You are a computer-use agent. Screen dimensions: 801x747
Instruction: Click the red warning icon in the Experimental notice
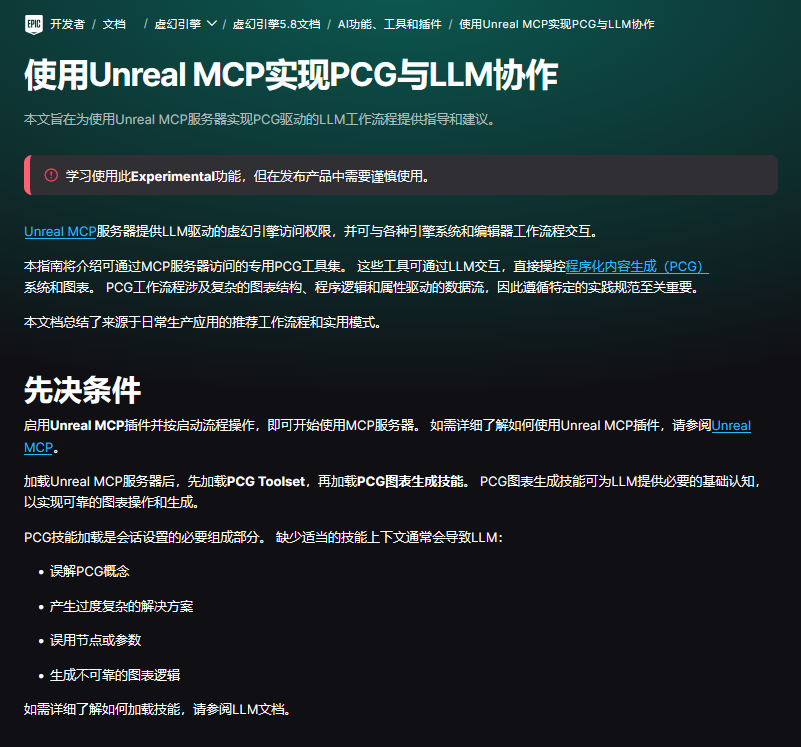pos(51,175)
